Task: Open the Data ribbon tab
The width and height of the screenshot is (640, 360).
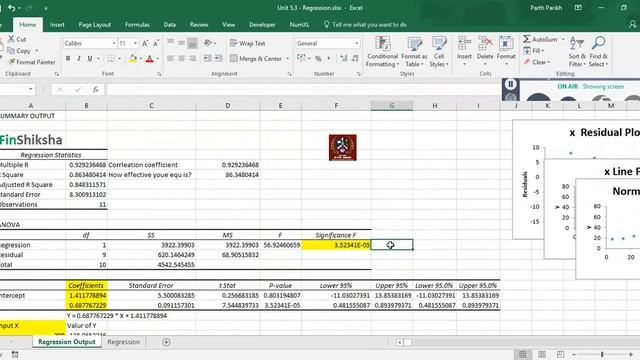Action: pyautogui.click(x=169, y=24)
